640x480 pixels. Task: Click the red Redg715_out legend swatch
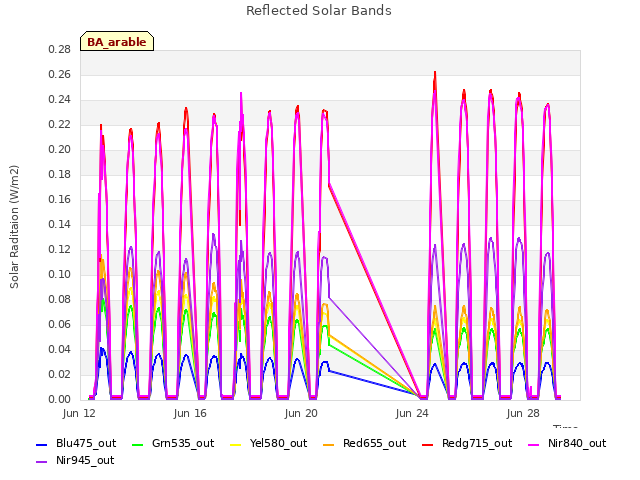click(427, 444)
